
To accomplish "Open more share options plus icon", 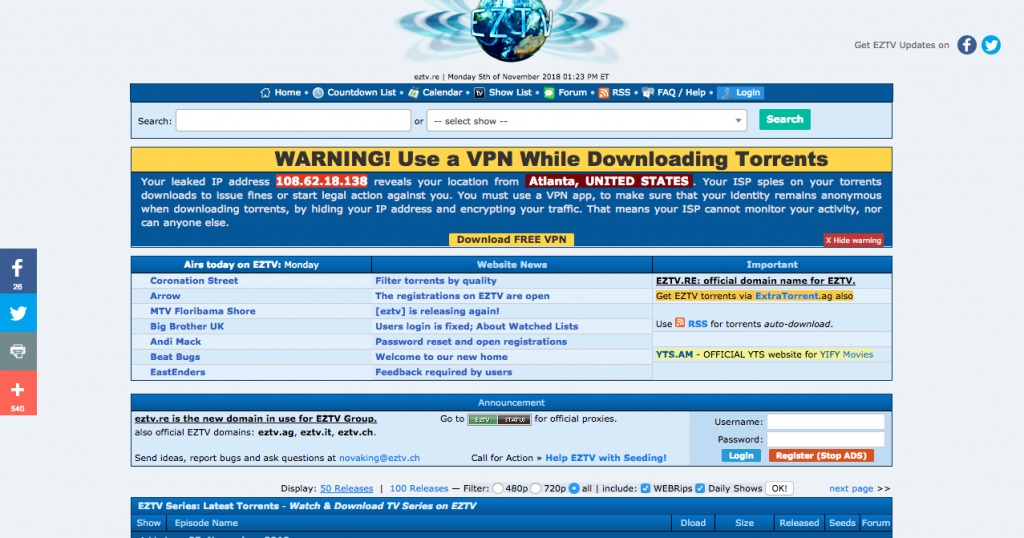I will click(x=18, y=393).
